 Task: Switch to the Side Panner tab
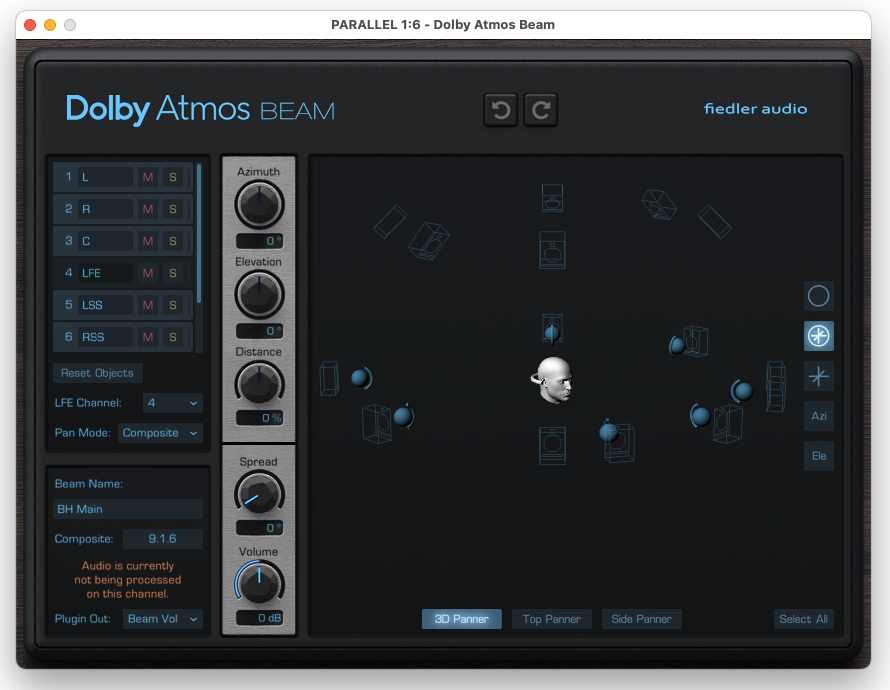pos(641,619)
